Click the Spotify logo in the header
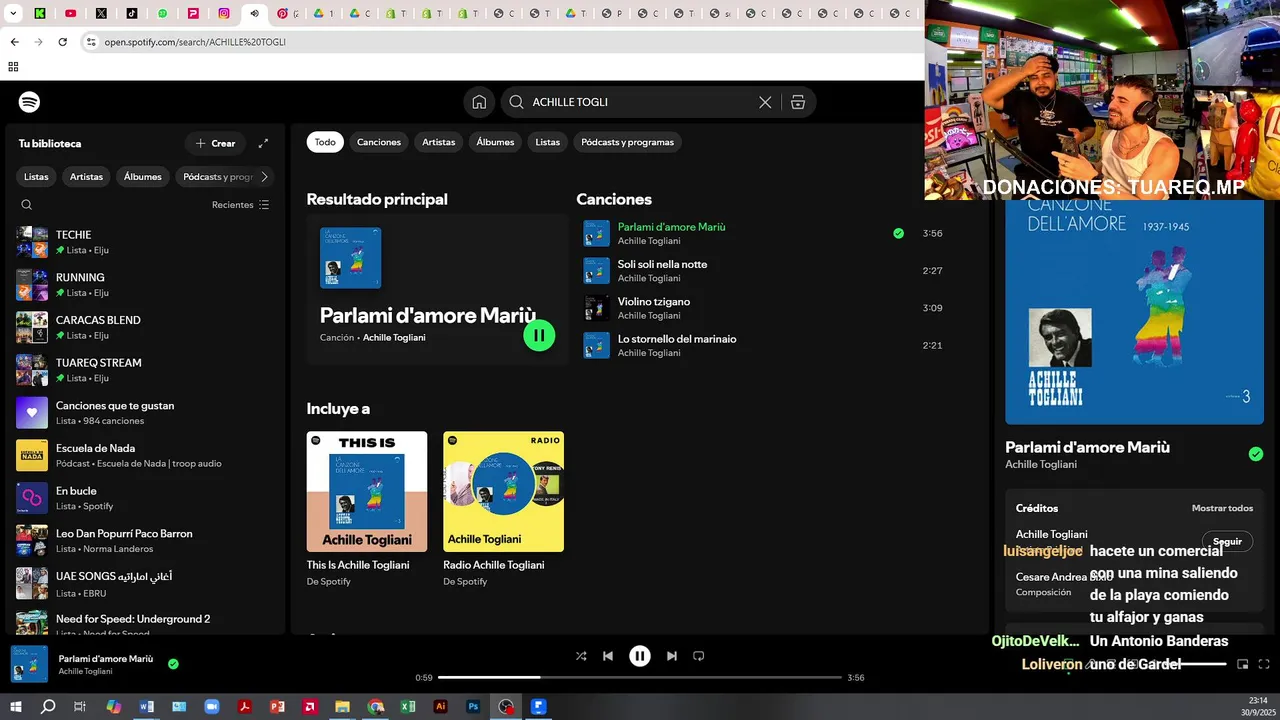 (x=29, y=102)
